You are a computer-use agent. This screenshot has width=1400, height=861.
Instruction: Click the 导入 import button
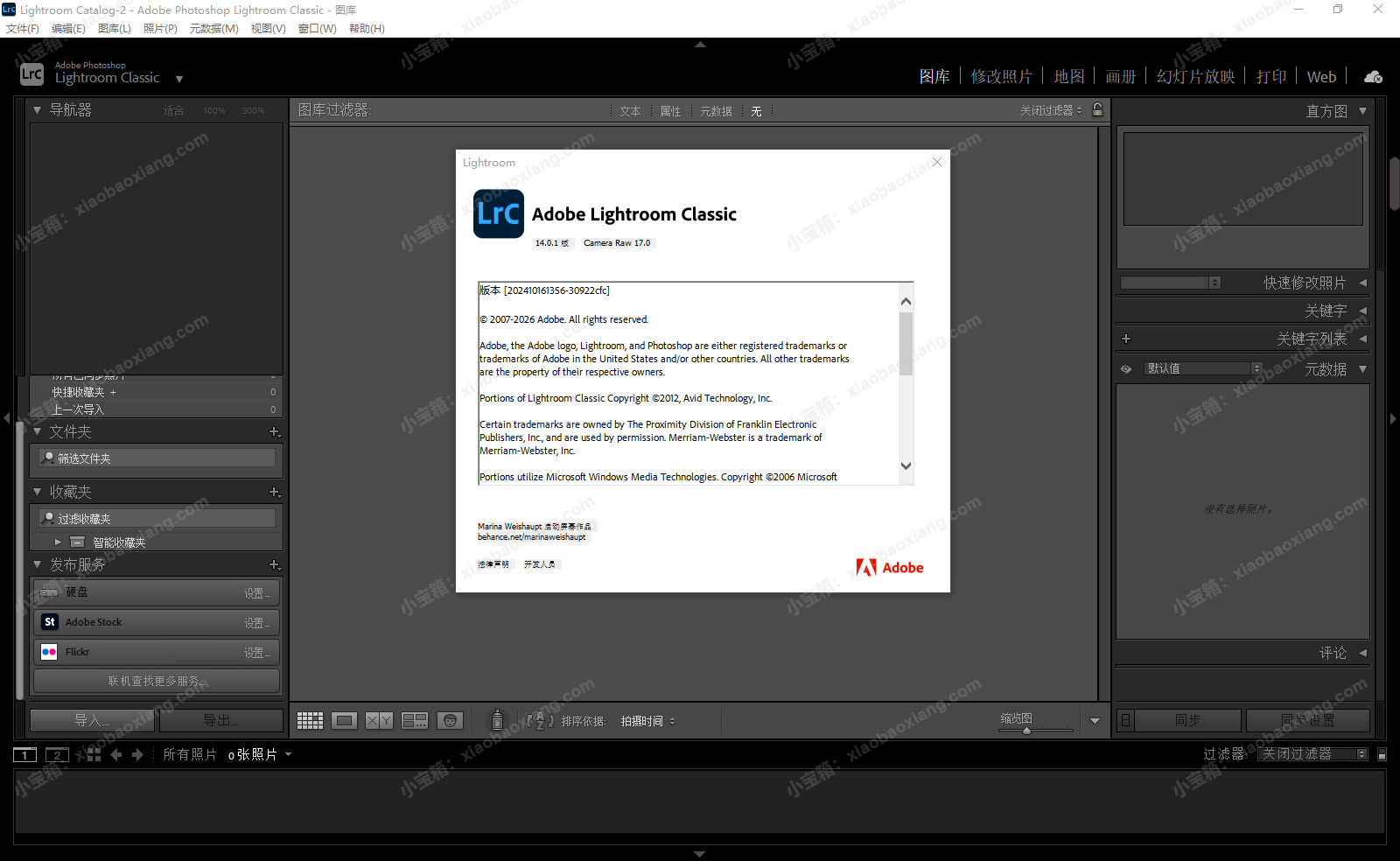click(92, 720)
